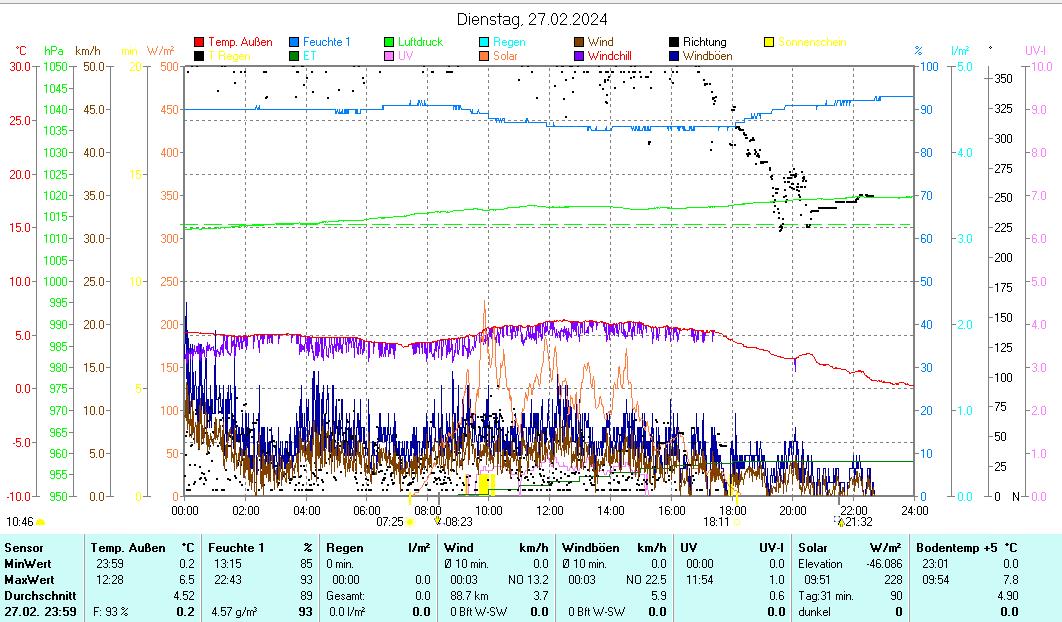Click the blue Feuchte 1 legend swatch
The width and height of the screenshot is (1062, 622).
(x=294, y=43)
